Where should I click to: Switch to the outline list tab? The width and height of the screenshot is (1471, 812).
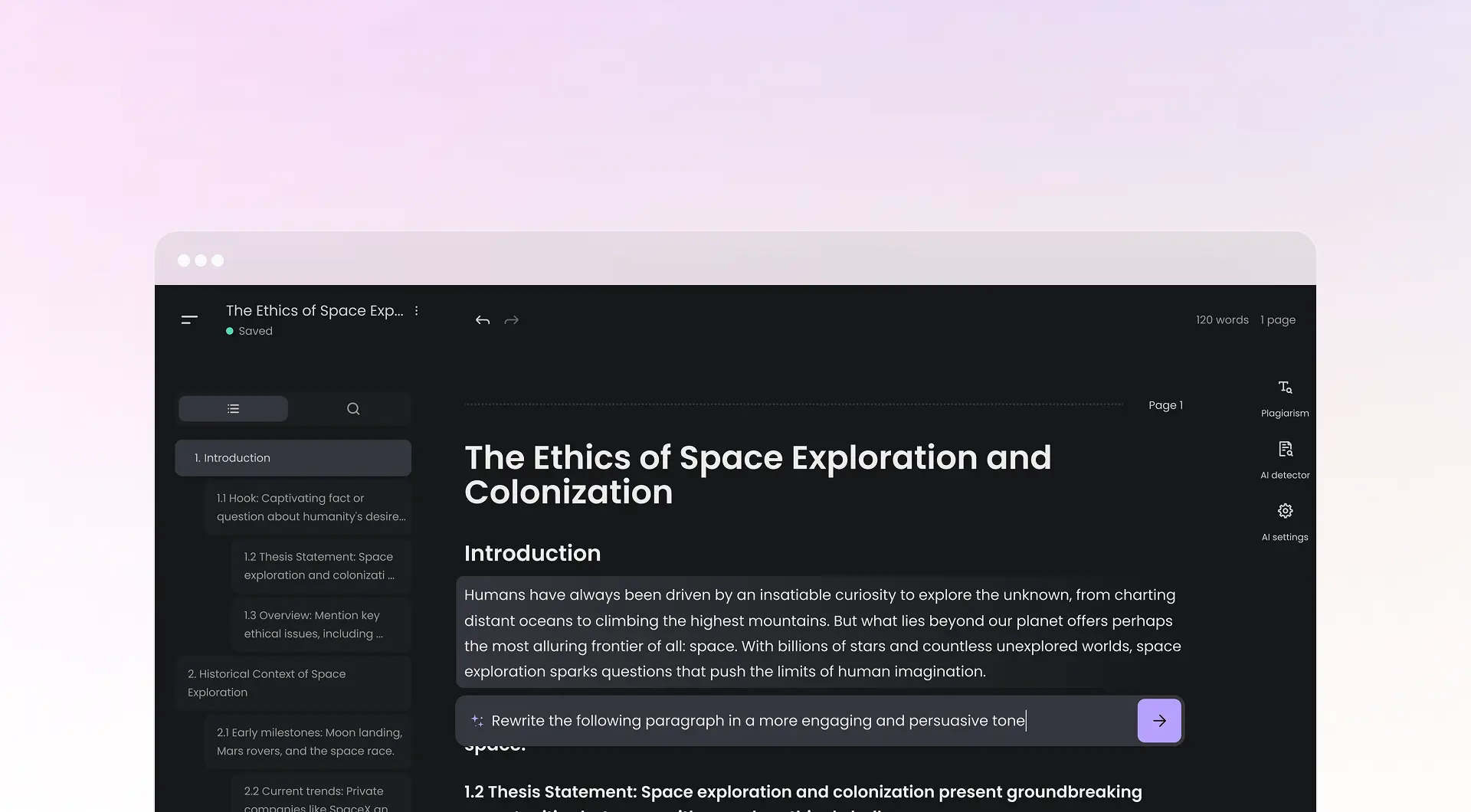(234, 409)
